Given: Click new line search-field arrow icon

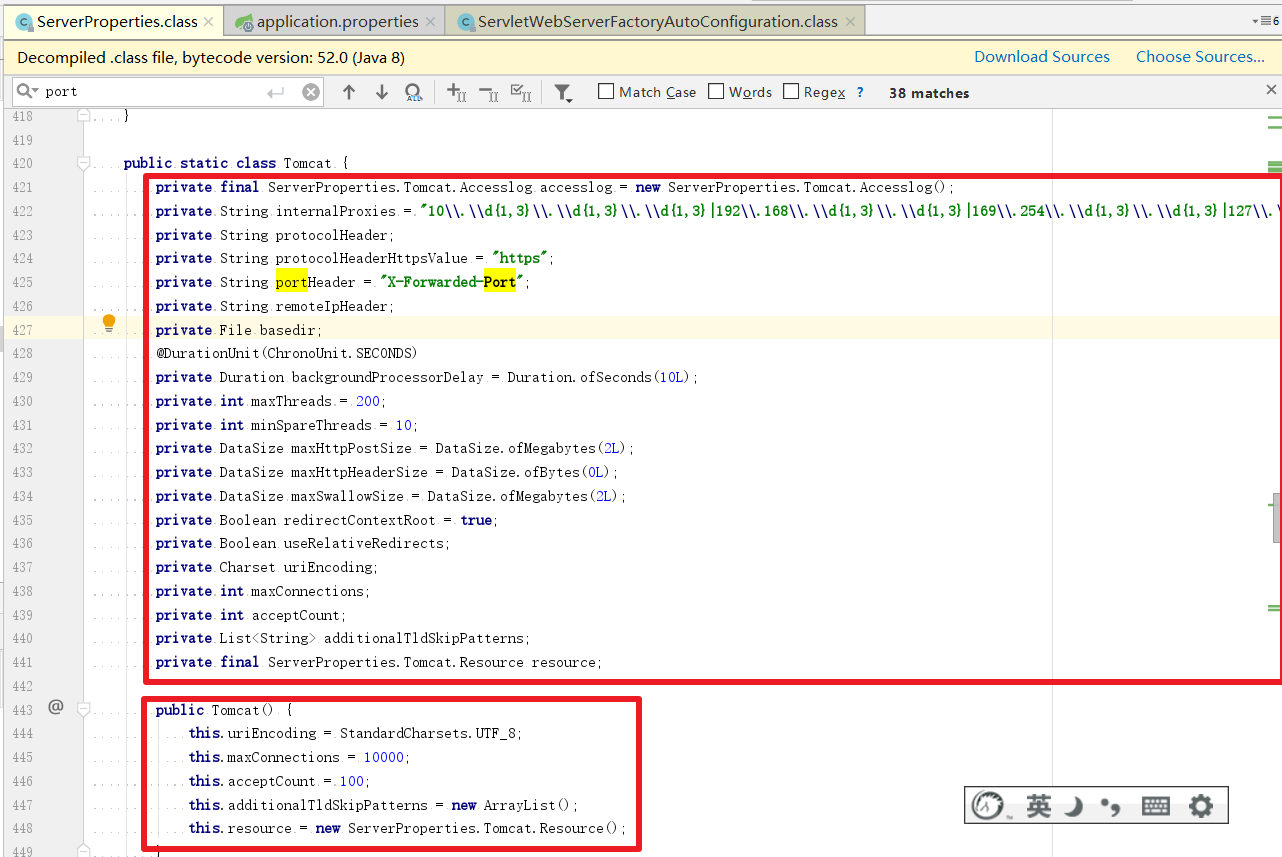Looking at the screenshot, I should 276,92.
